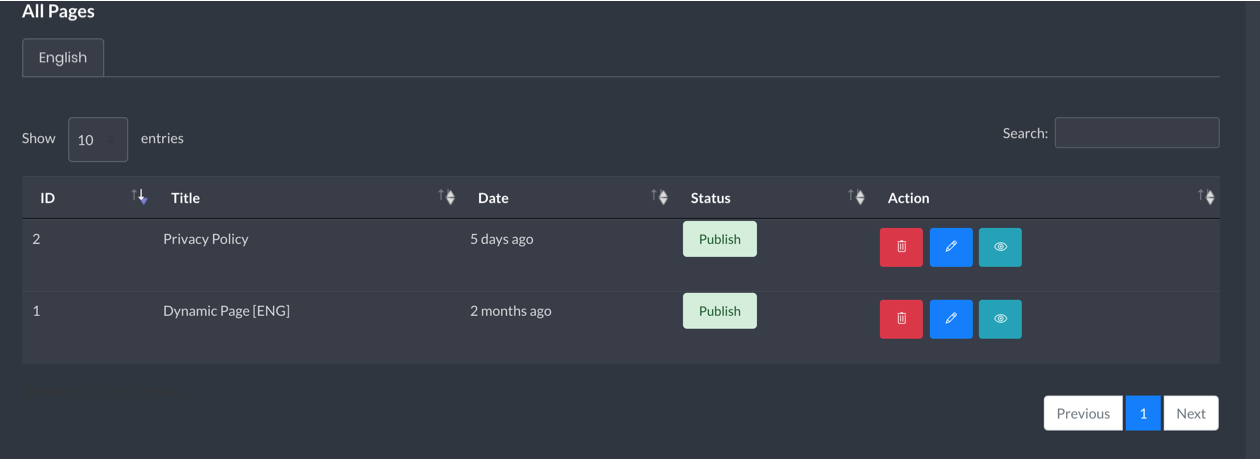Edit the Privacy Policy page
Screen dimensions: 1260x459
point(951,247)
